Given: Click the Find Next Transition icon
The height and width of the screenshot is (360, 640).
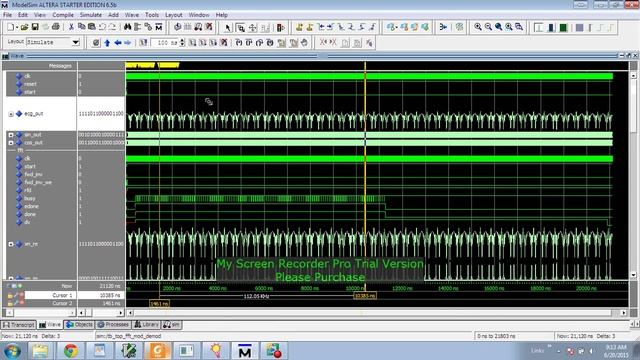Looking at the screenshot, I should pyautogui.click(x=331, y=27).
